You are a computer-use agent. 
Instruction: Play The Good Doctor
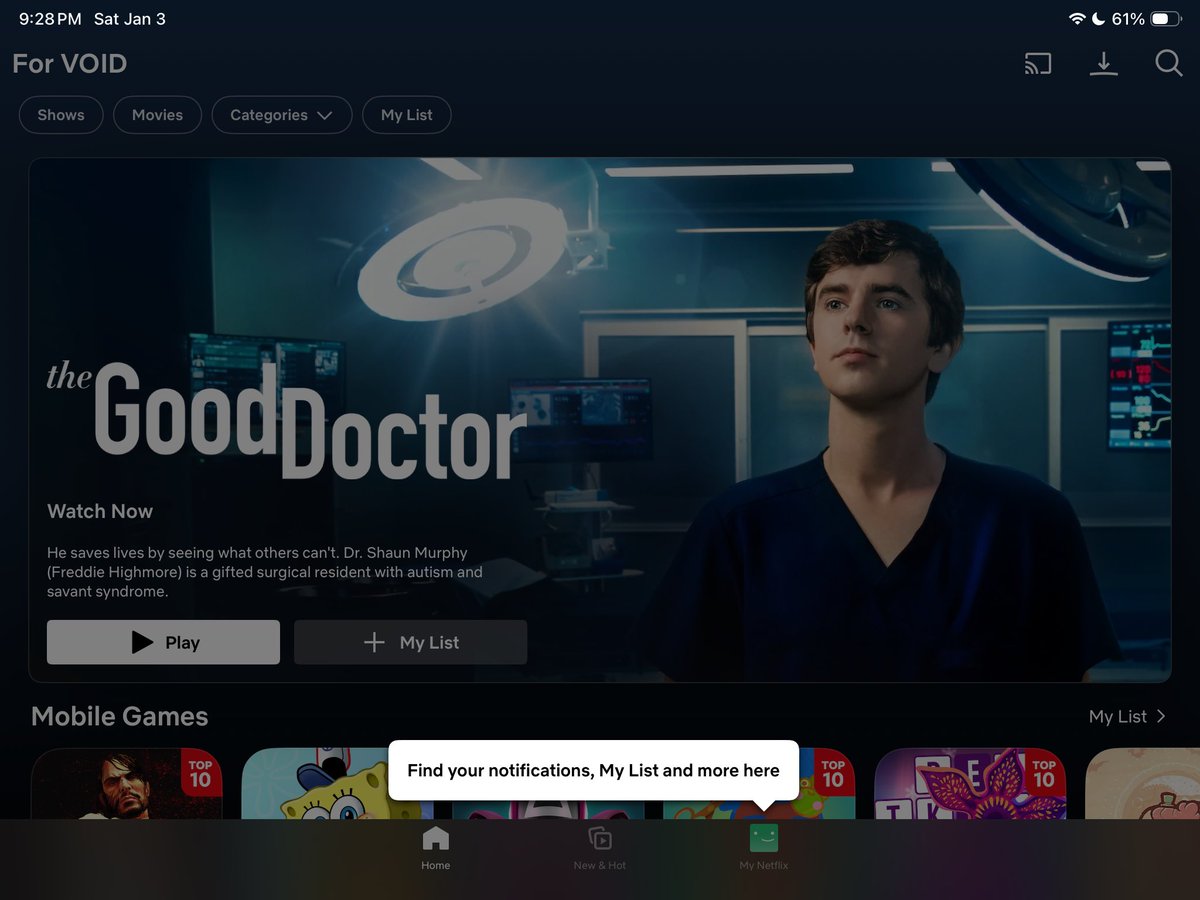pyautogui.click(x=163, y=642)
